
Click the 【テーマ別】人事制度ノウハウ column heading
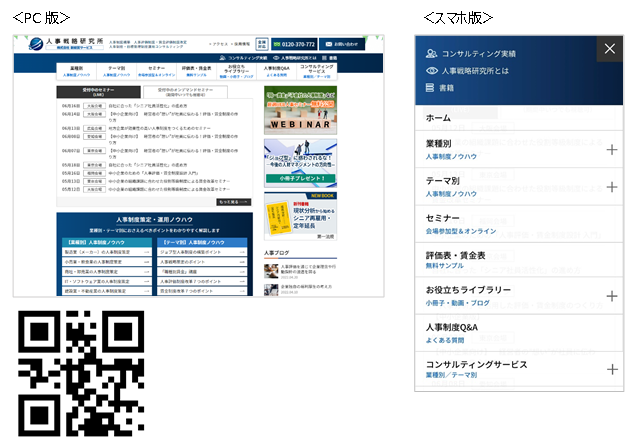(202, 242)
